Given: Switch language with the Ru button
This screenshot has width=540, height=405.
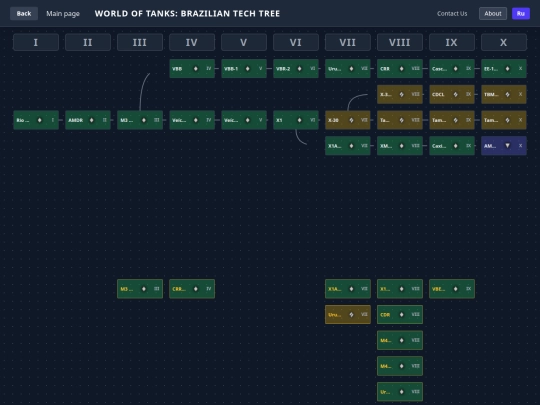Looking at the screenshot, I should [x=521, y=13].
